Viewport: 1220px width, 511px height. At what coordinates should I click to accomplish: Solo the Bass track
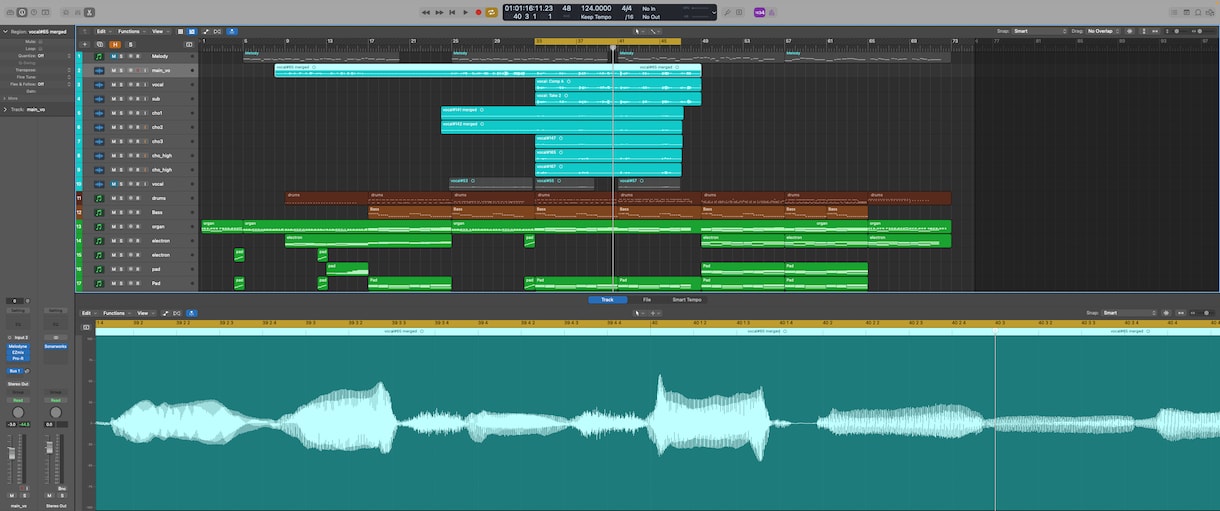point(121,212)
